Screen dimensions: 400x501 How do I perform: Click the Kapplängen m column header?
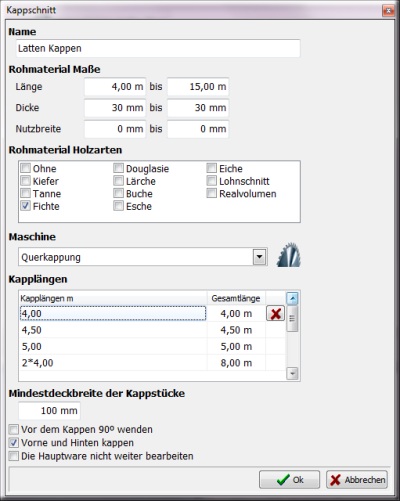[x=113, y=298]
